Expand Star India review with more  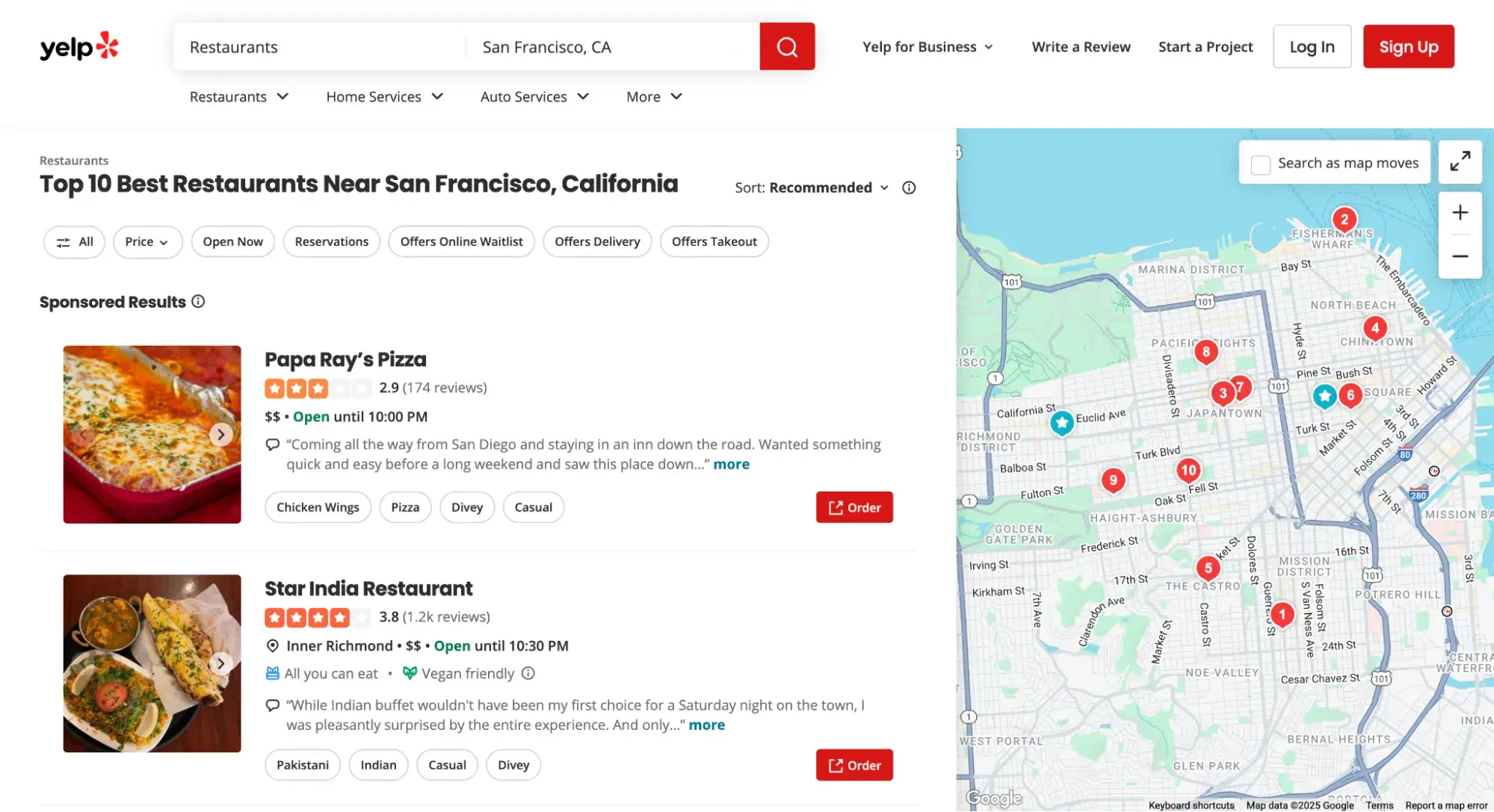click(706, 725)
